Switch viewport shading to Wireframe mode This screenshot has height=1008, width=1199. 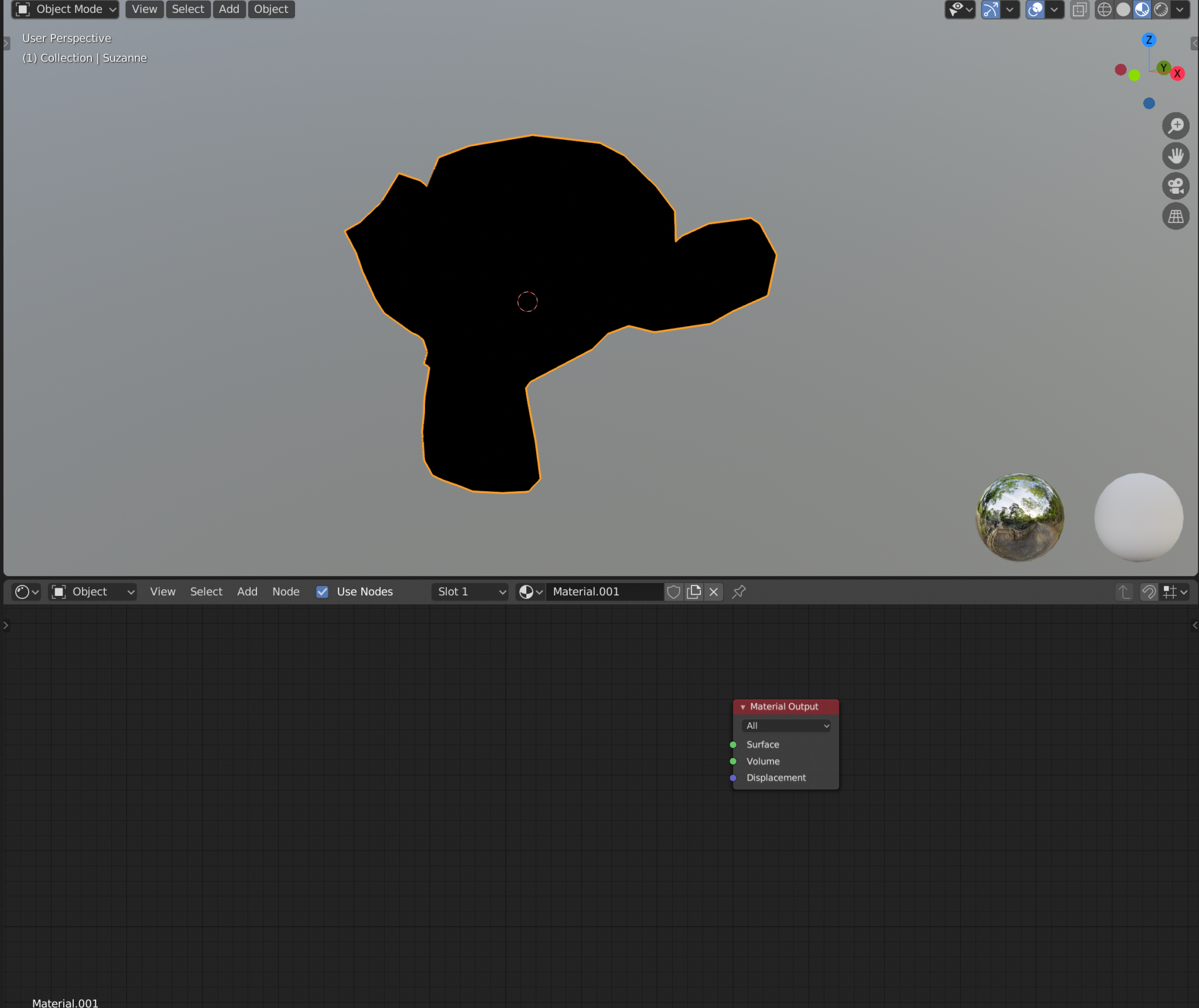tap(1105, 9)
